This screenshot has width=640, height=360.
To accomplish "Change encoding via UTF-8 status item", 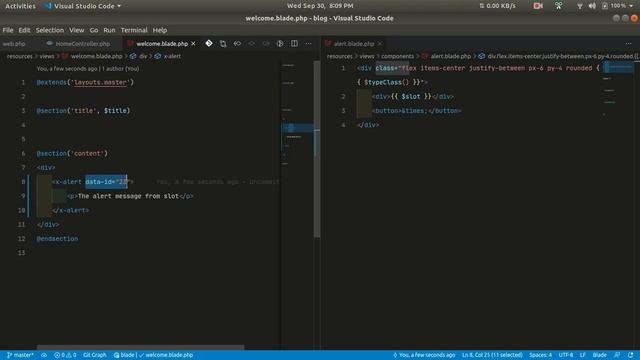I will pos(566,355).
